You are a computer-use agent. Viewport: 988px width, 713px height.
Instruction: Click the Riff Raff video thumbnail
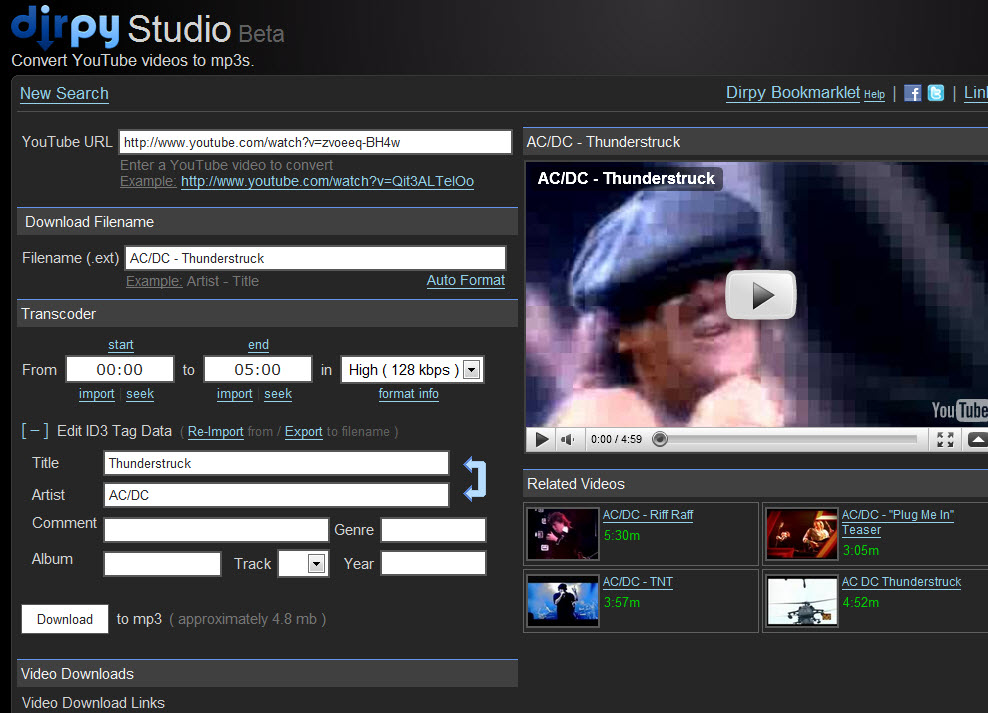(x=563, y=533)
